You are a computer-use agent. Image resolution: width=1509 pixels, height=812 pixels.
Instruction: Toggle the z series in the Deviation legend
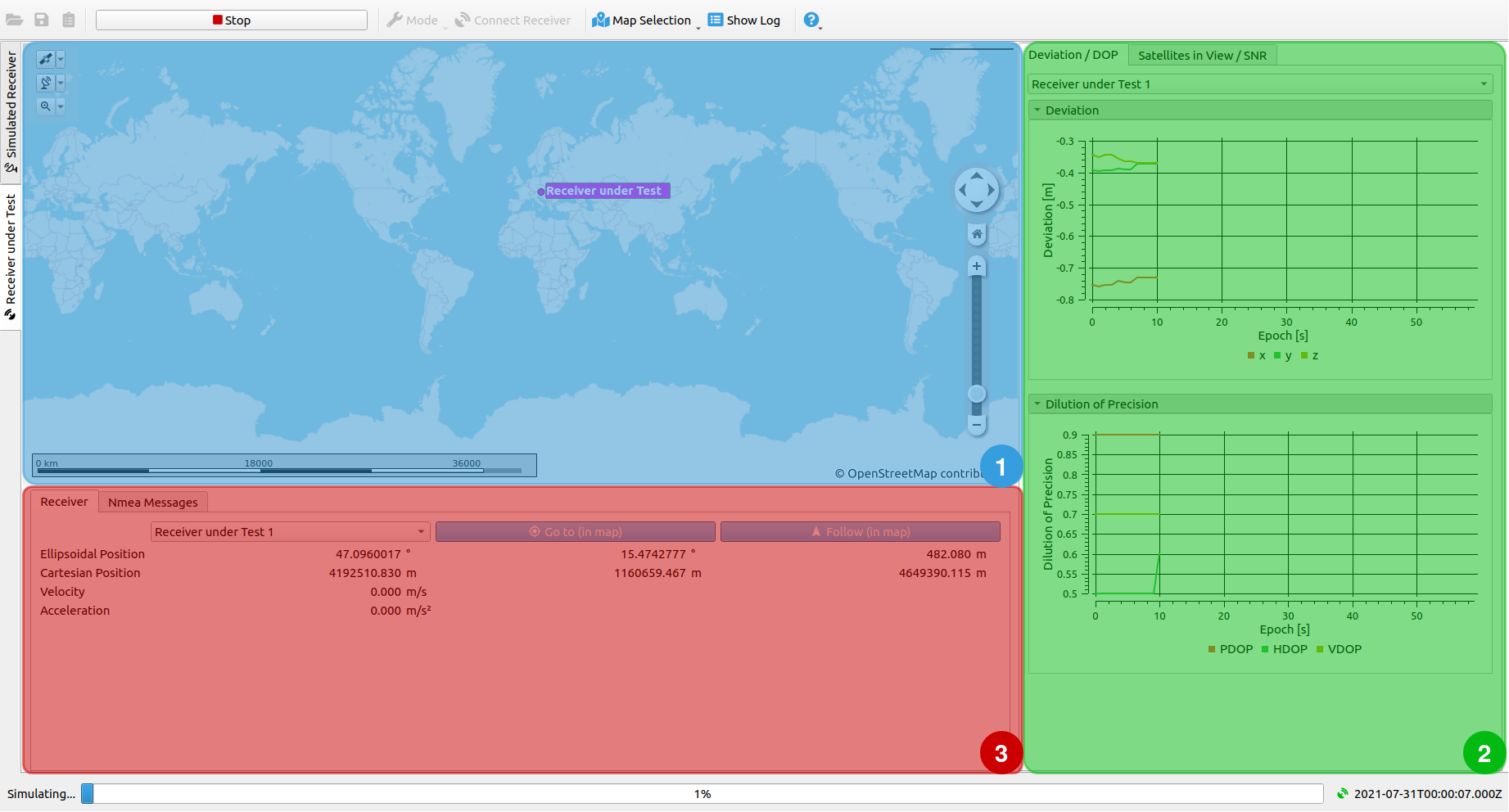point(1310,355)
